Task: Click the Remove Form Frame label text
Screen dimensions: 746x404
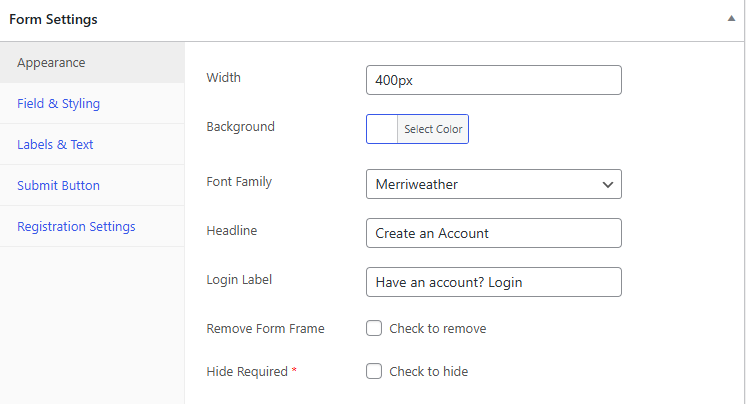Action: [265, 328]
